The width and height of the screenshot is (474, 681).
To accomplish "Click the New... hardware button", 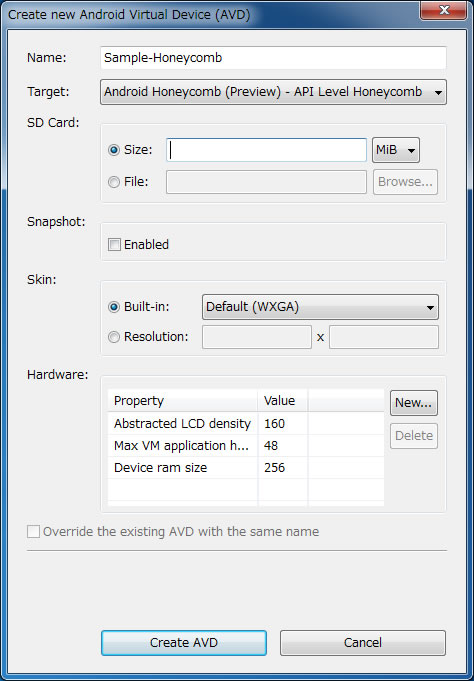I will (x=414, y=403).
